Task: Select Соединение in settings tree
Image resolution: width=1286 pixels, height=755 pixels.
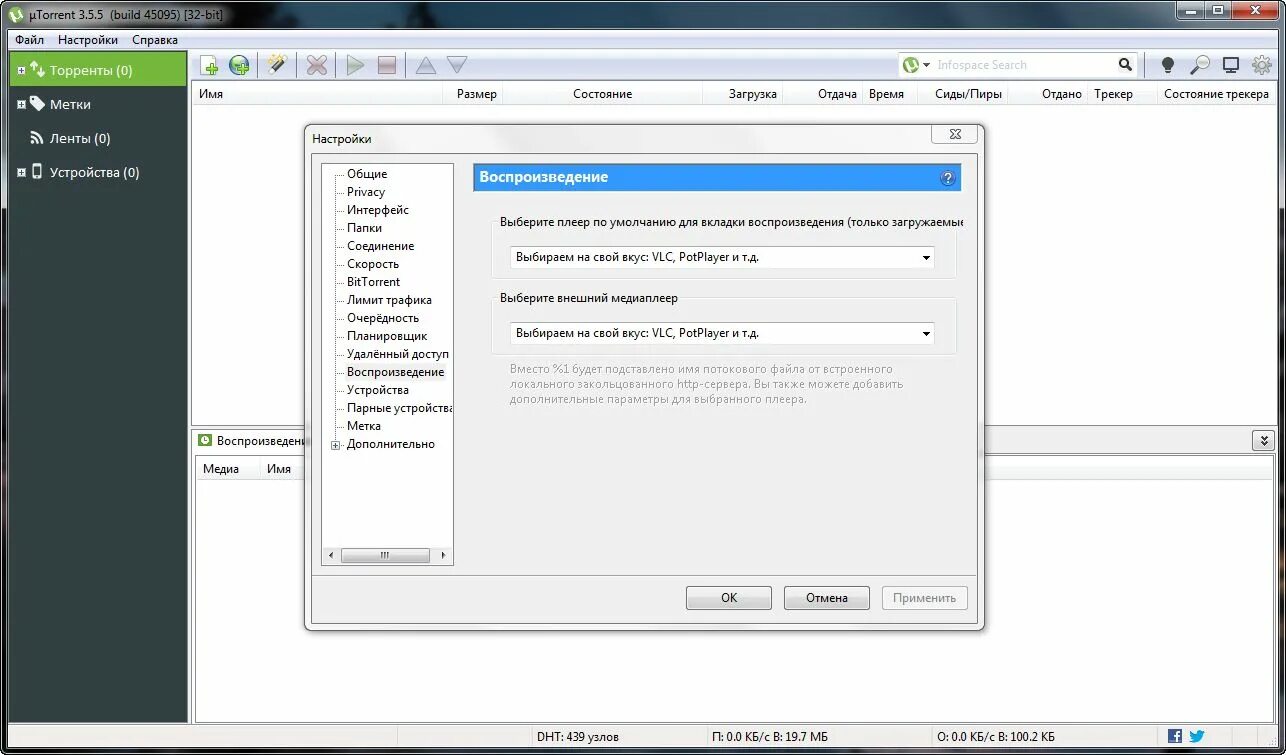Action: [x=380, y=246]
